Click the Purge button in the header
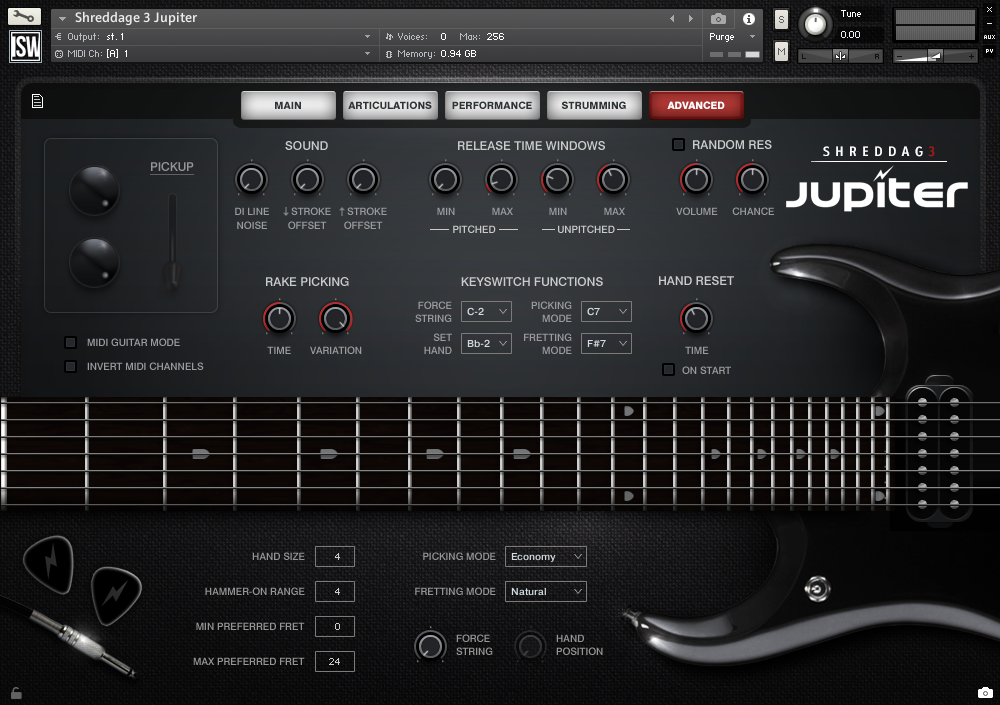The height and width of the screenshot is (705, 1000). [721, 36]
